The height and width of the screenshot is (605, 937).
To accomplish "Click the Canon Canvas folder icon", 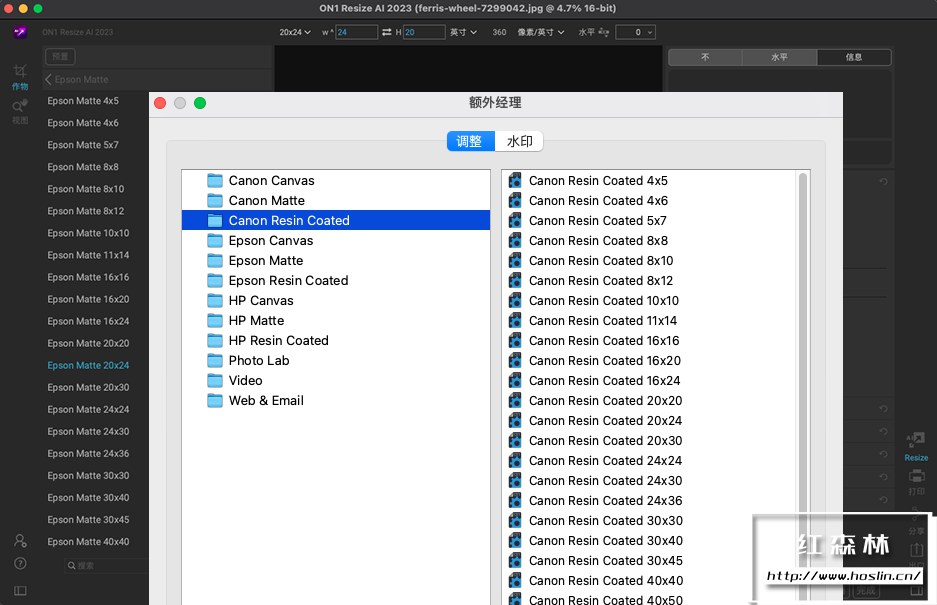I will click(x=215, y=181).
